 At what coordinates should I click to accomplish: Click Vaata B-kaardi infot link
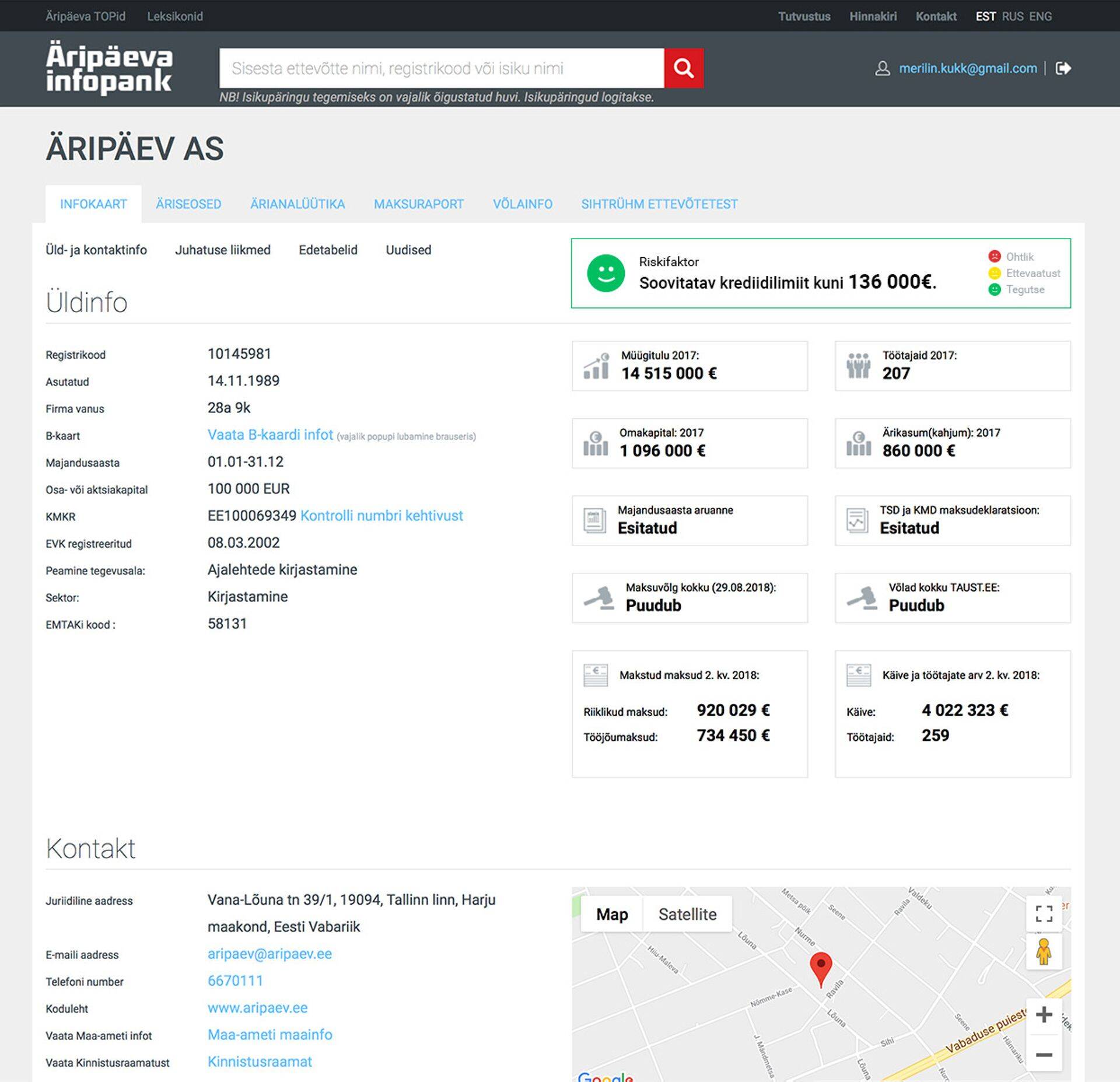coord(270,435)
